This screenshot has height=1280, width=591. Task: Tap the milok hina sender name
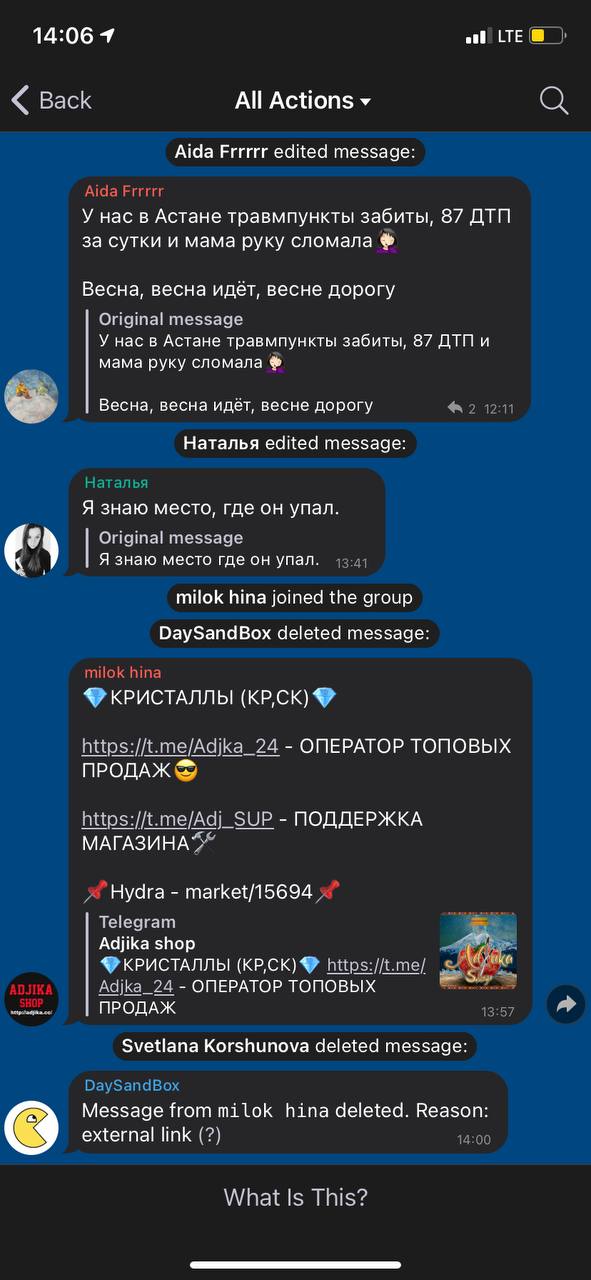[x=123, y=672]
